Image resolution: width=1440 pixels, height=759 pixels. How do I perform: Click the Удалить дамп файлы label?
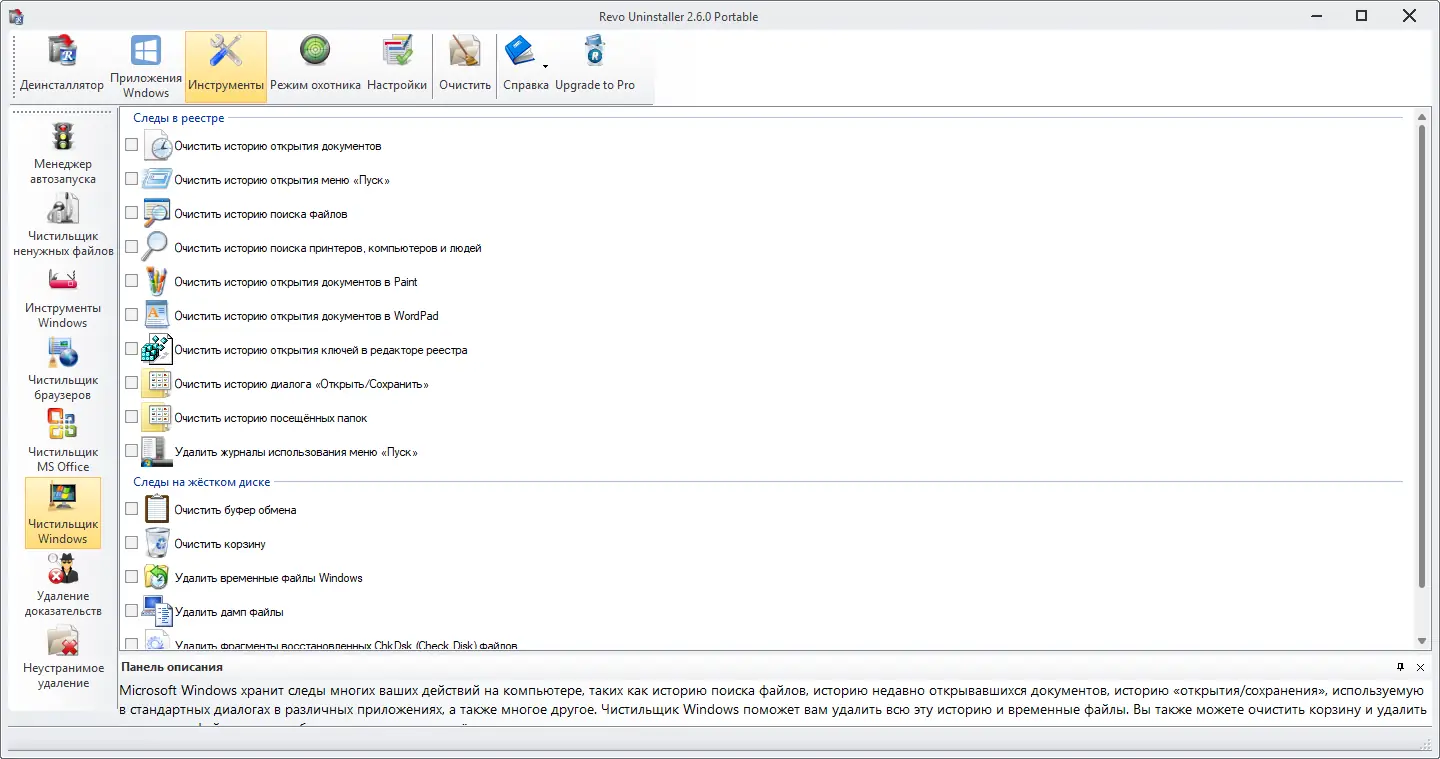pos(229,612)
